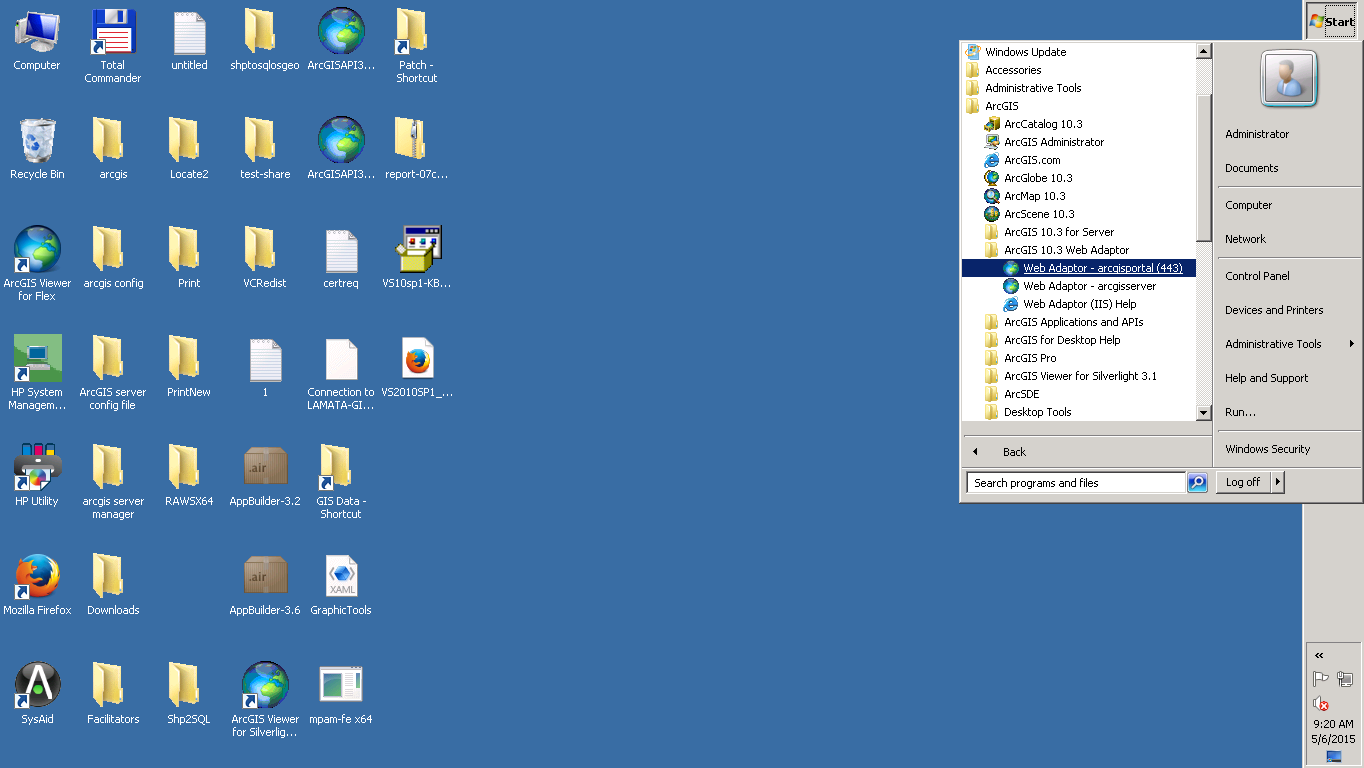Image resolution: width=1364 pixels, height=768 pixels.
Task: Select the Mozilla Firefox desktop shortcut
Action: pyautogui.click(x=37, y=585)
